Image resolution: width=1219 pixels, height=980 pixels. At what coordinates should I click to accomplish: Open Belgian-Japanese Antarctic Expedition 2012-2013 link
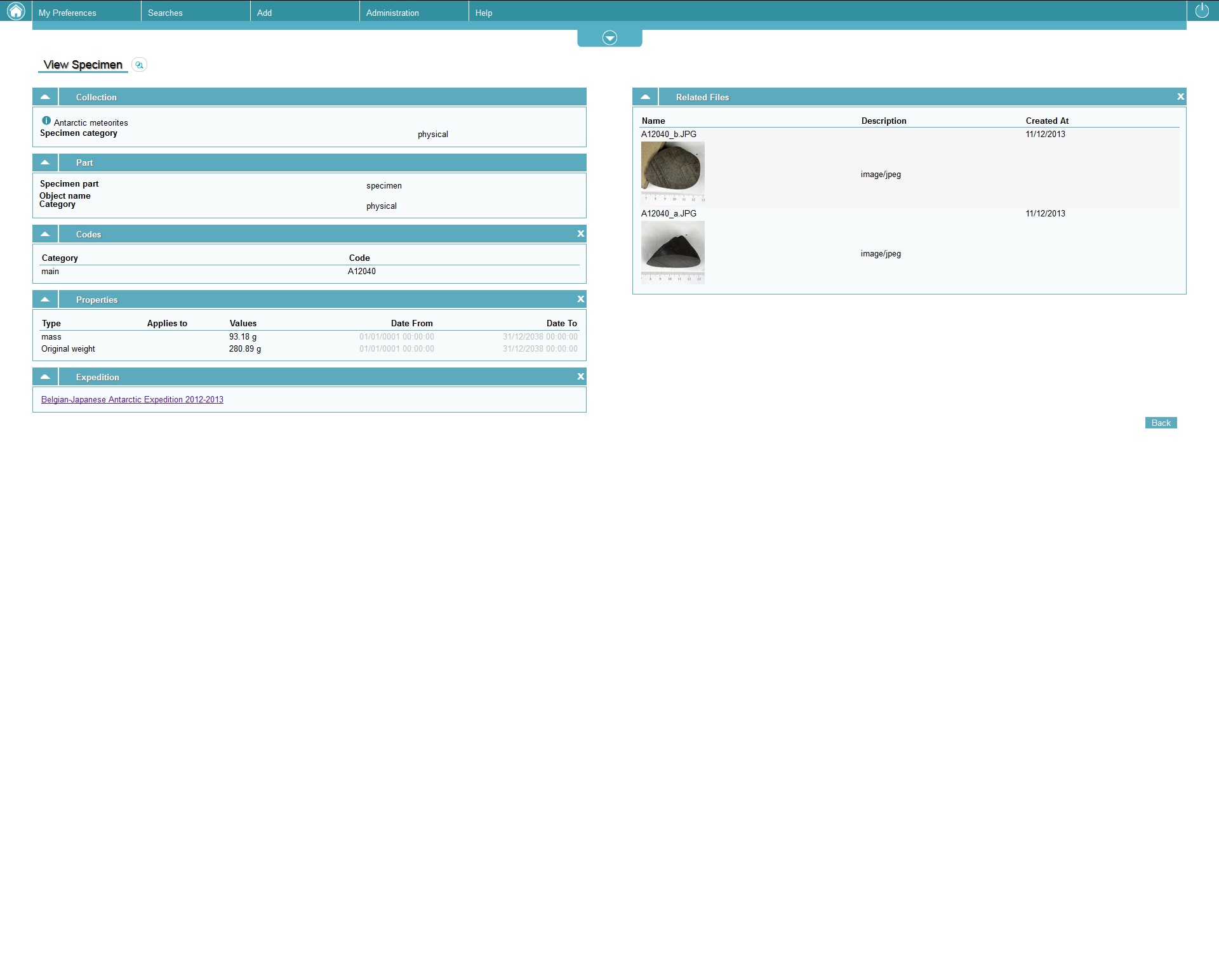click(x=132, y=400)
